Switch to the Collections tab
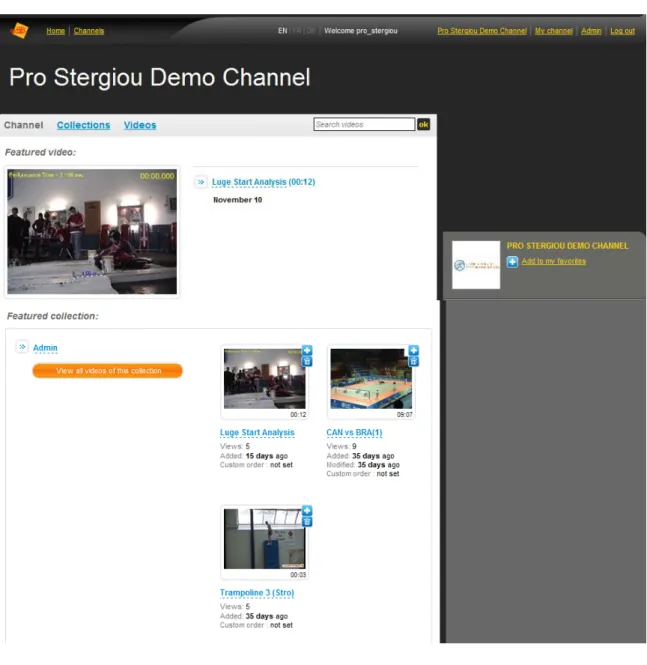The width and height of the screenshot is (647, 665). [84, 125]
